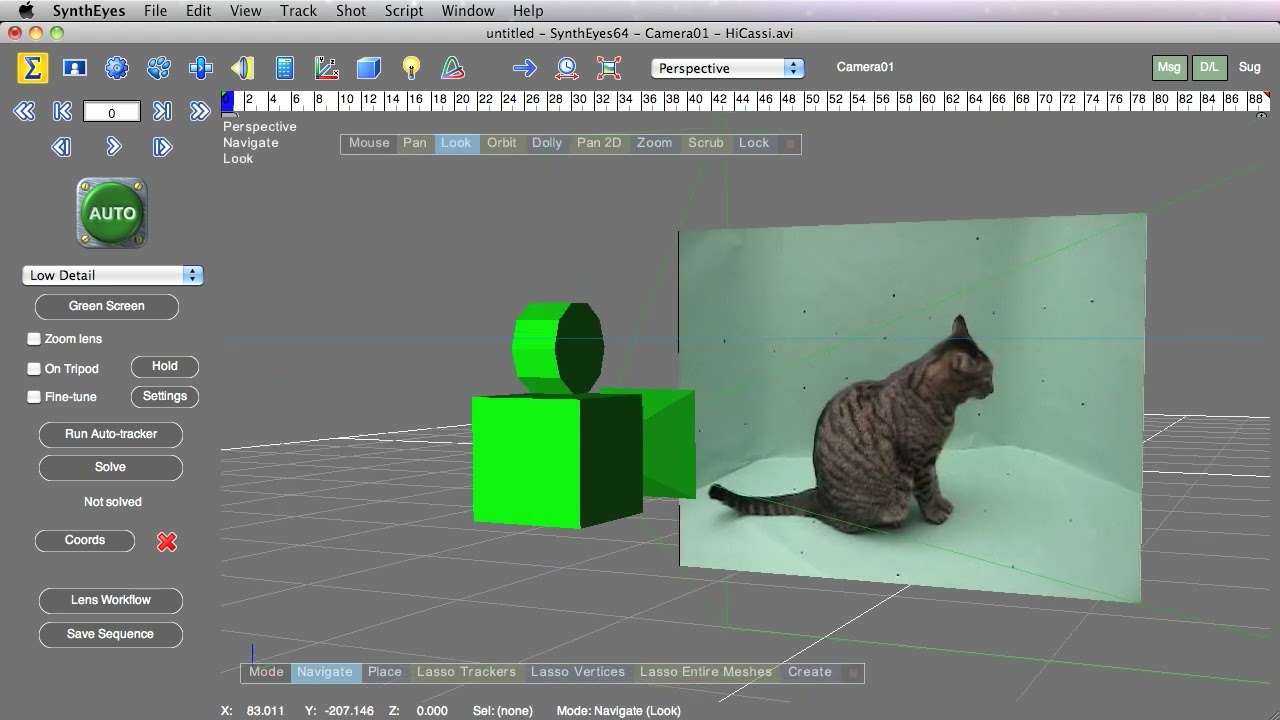Viewport: 1280px width, 720px height.
Task: Click the current frame number field
Action: tap(111, 112)
